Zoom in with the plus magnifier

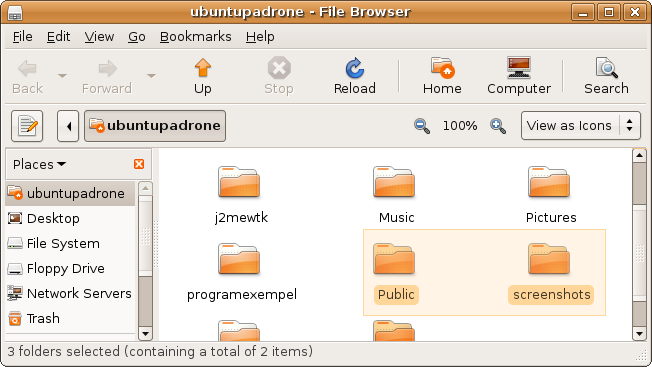pos(498,126)
